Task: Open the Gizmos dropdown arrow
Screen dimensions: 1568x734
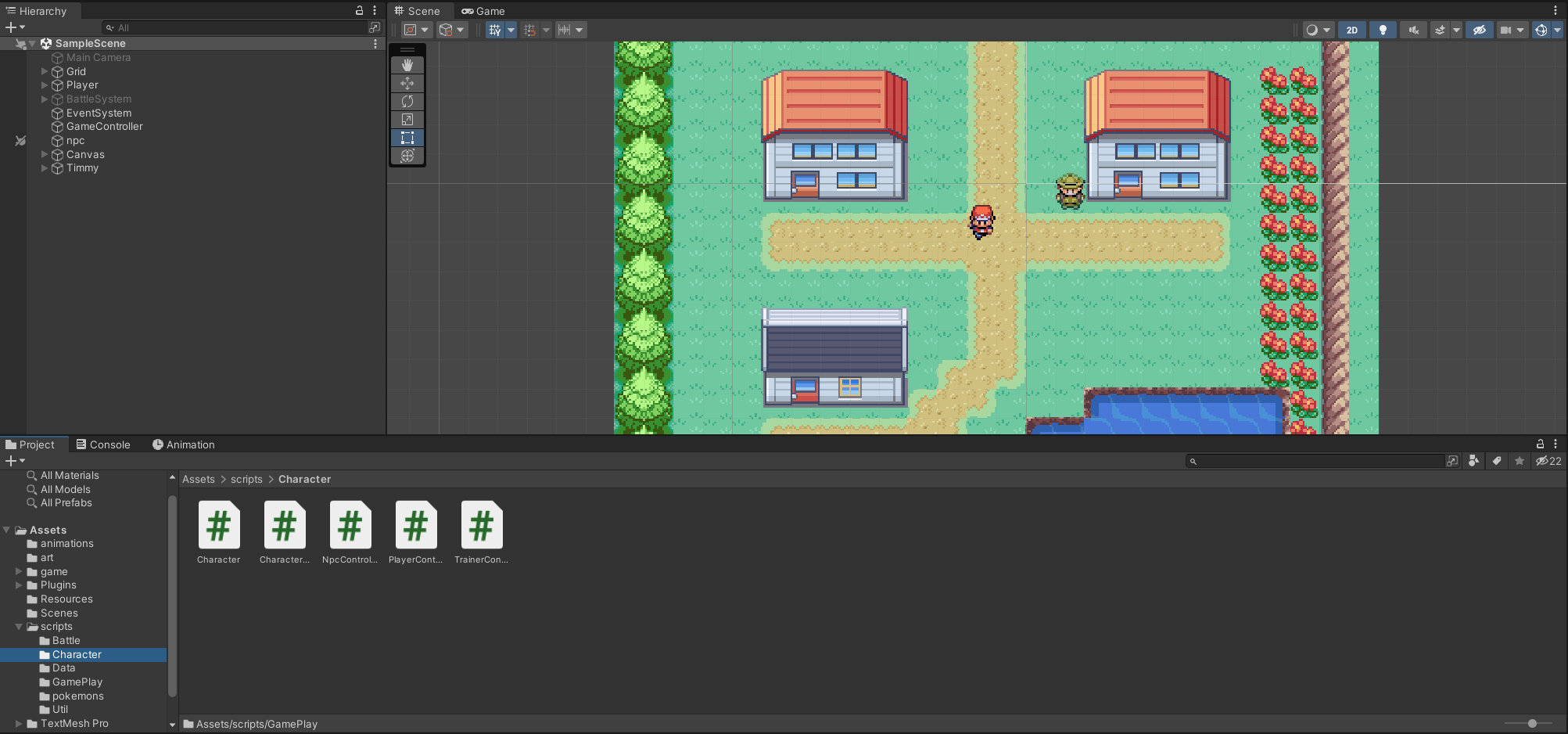Action: [x=1557, y=30]
